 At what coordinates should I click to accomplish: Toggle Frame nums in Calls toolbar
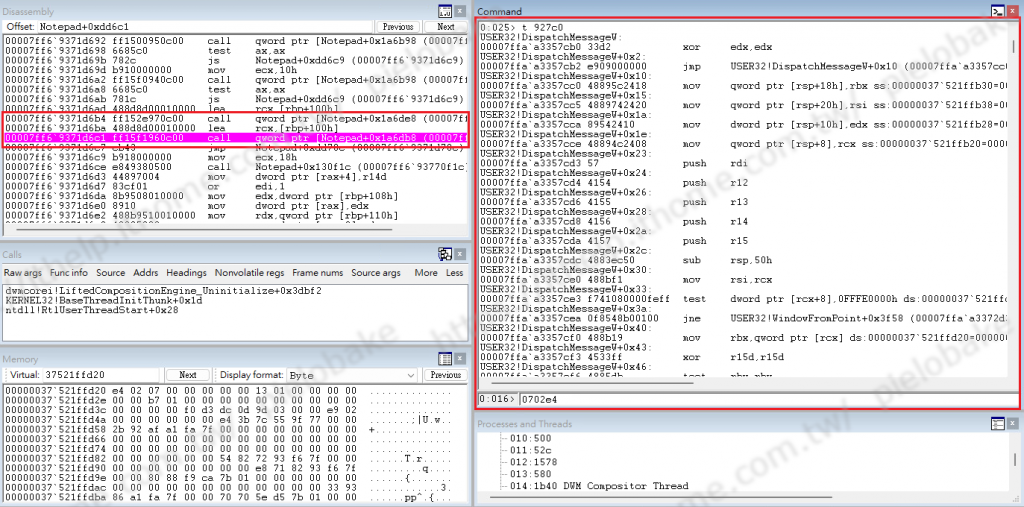point(317,272)
